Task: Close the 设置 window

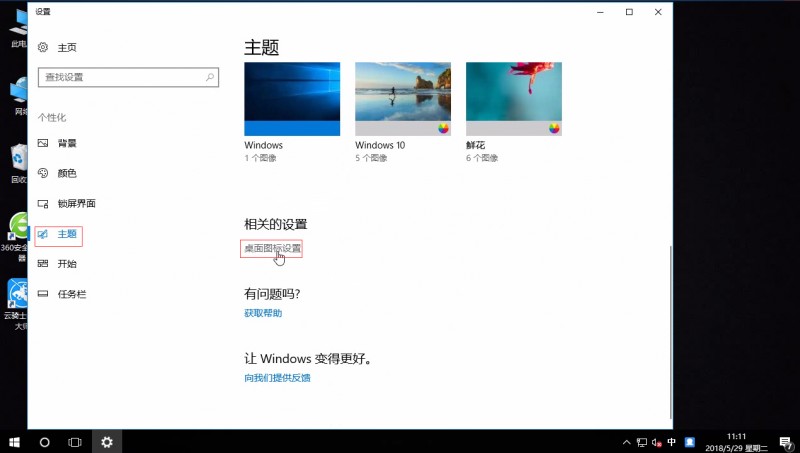Action: click(658, 12)
